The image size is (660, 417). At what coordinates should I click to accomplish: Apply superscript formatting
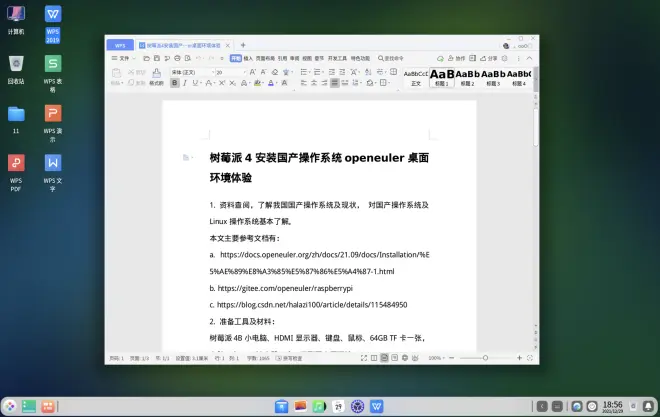222,83
